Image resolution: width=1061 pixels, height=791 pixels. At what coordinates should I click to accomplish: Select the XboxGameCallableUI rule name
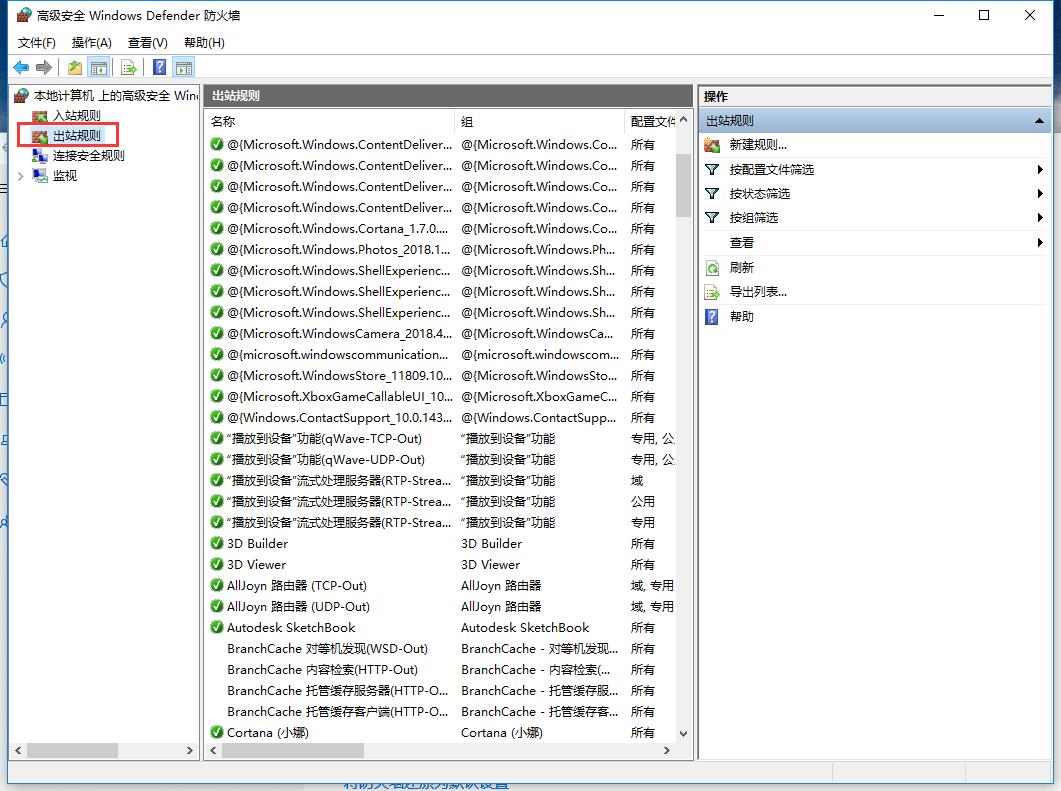click(x=340, y=397)
